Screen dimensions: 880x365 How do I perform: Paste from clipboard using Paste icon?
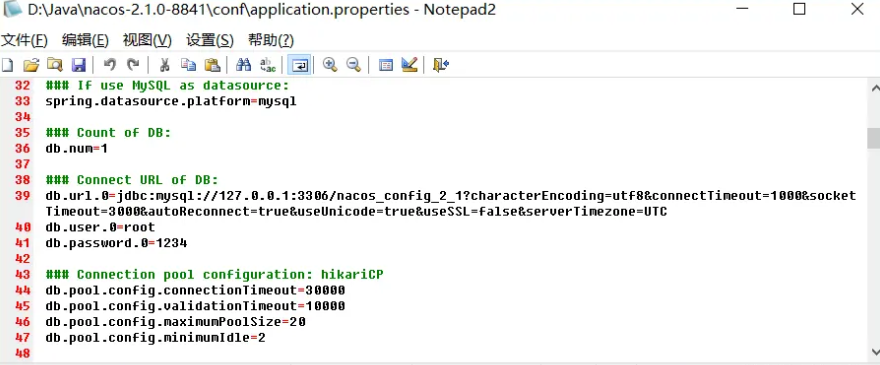(212, 65)
